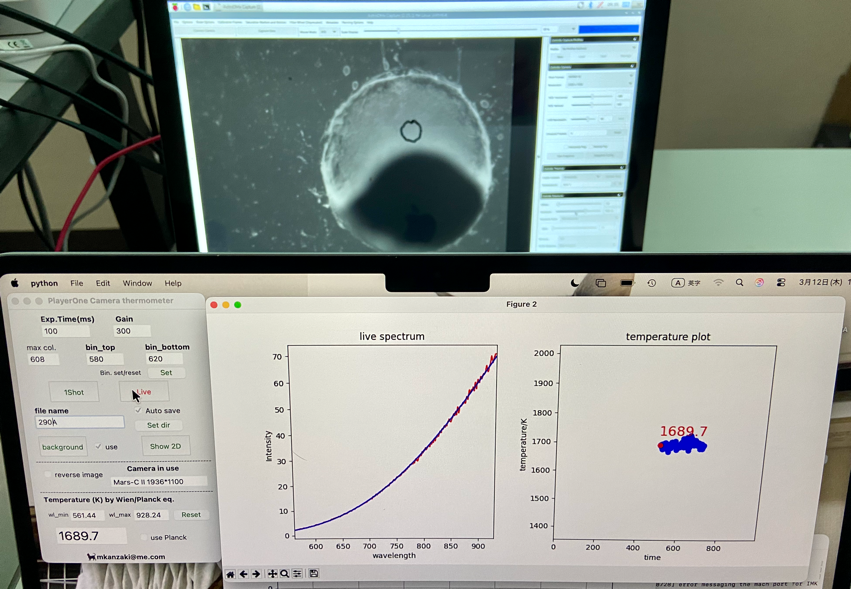Click the file name input field
The height and width of the screenshot is (589, 851).
click(80, 423)
